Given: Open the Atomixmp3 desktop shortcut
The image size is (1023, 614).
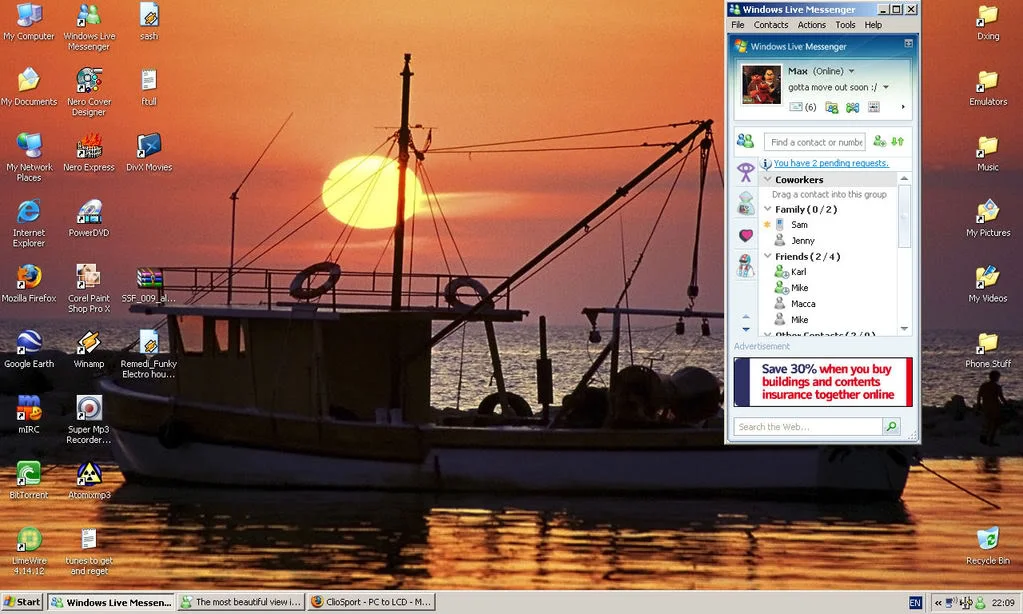Looking at the screenshot, I should 89,480.
